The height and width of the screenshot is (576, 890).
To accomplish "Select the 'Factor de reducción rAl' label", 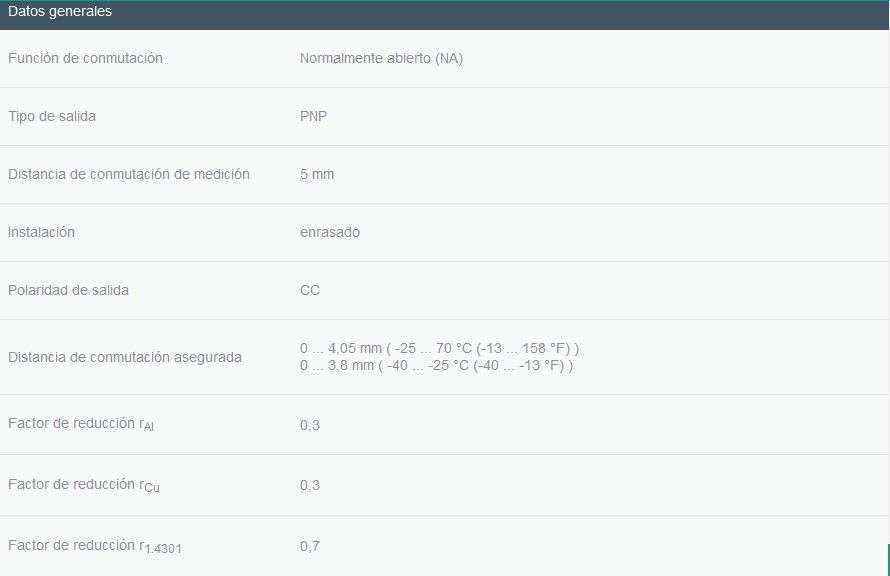I will click(x=81, y=424).
